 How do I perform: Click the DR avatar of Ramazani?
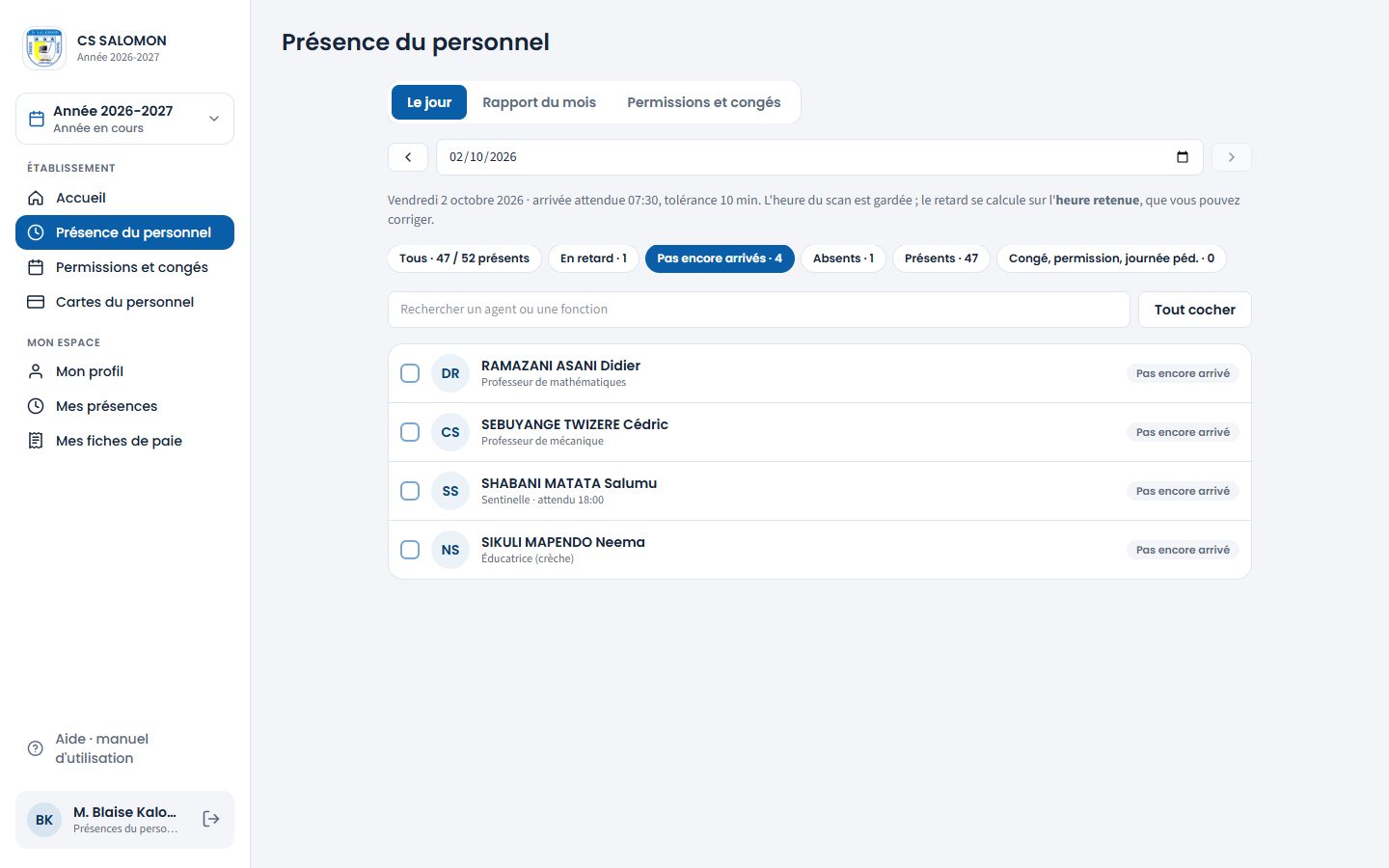pyautogui.click(x=450, y=373)
